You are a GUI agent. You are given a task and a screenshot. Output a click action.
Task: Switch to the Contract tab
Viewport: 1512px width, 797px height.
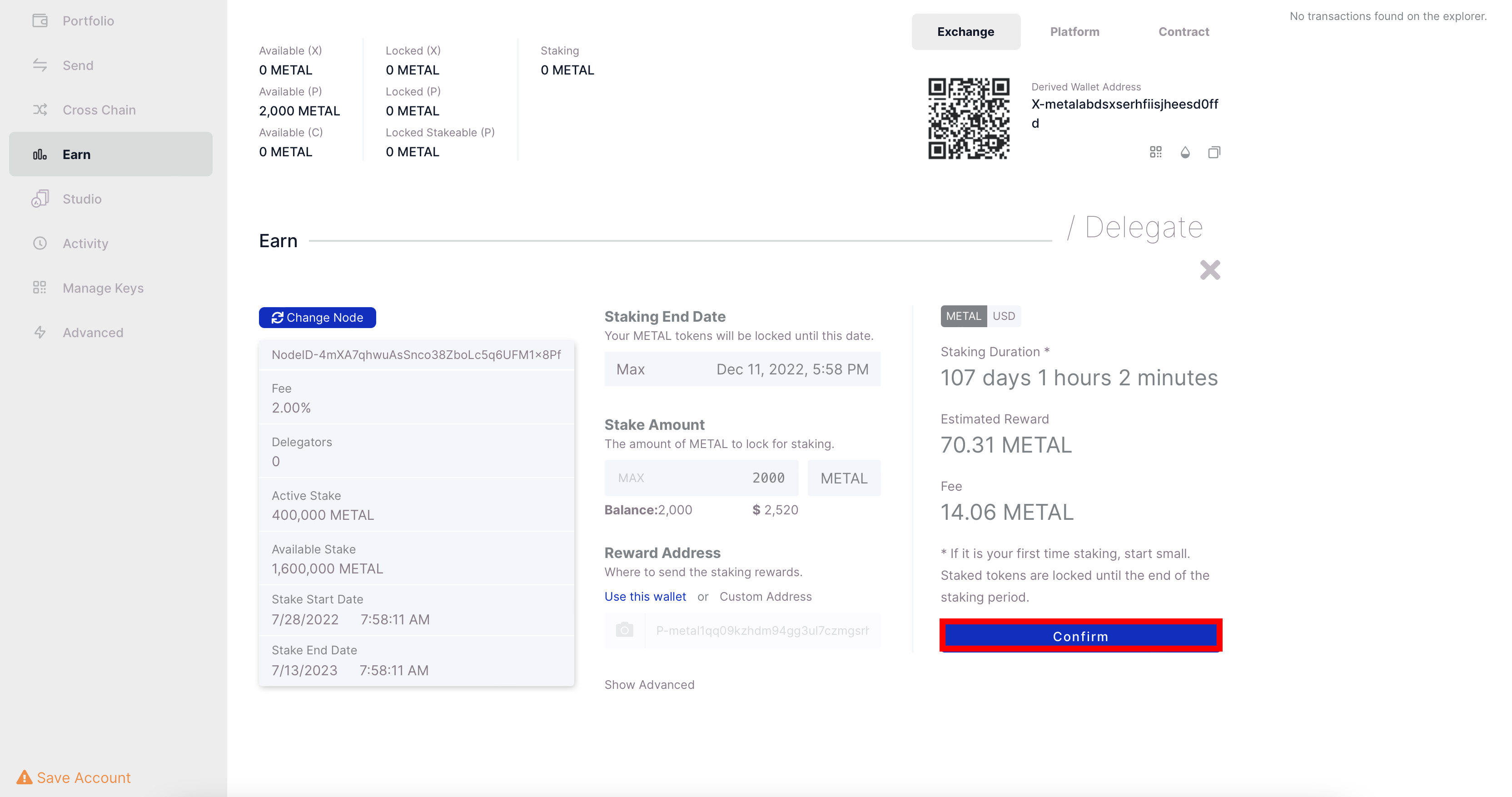pyautogui.click(x=1184, y=32)
